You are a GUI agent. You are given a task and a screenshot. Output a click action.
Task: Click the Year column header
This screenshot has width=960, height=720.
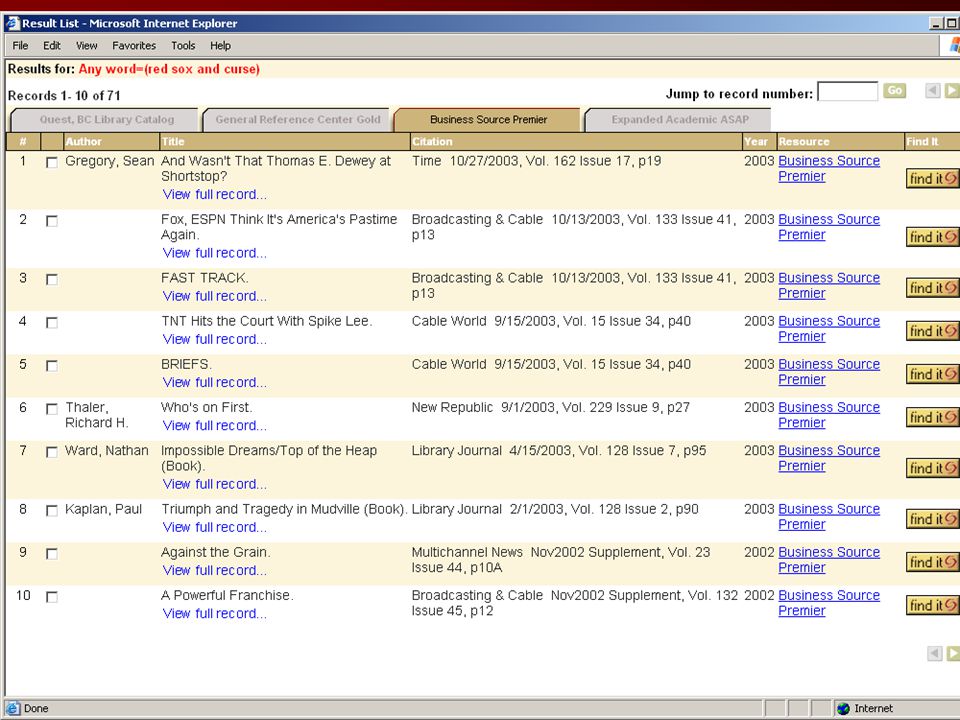click(x=759, y=141)
